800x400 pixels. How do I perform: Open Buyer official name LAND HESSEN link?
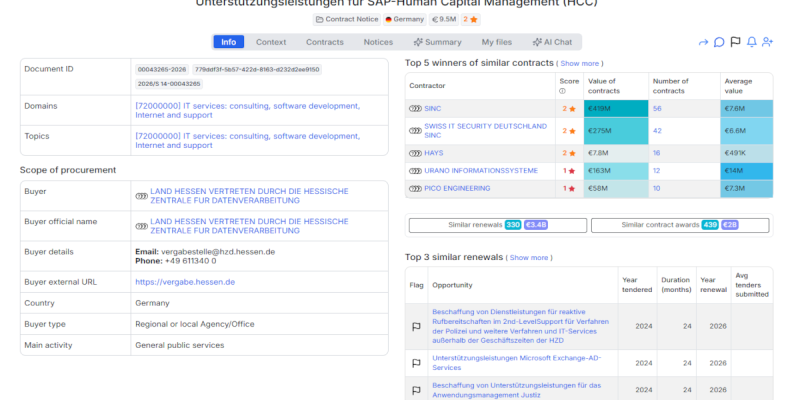point(249,226)
